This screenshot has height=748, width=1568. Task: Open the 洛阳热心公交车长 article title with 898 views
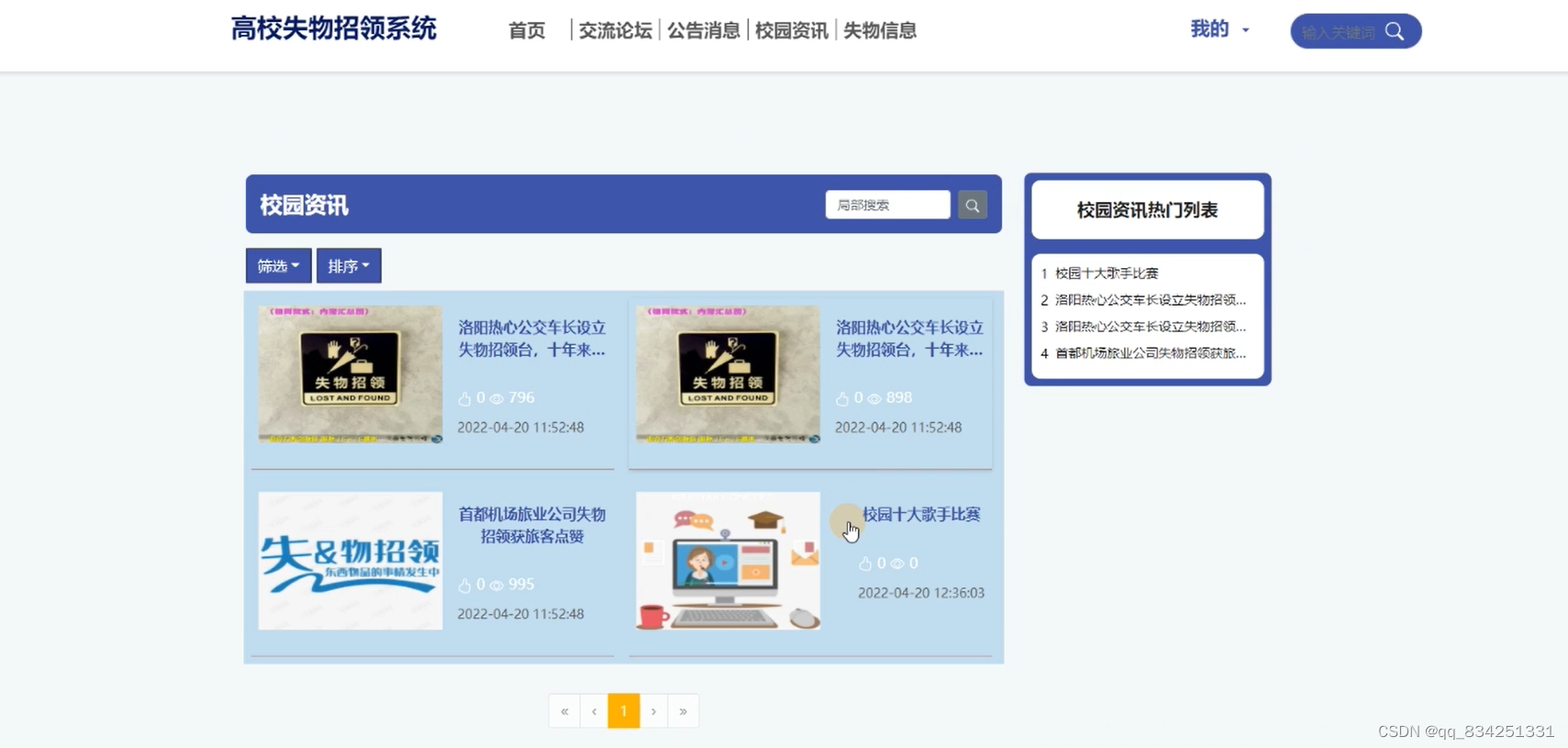click(909, 339)
